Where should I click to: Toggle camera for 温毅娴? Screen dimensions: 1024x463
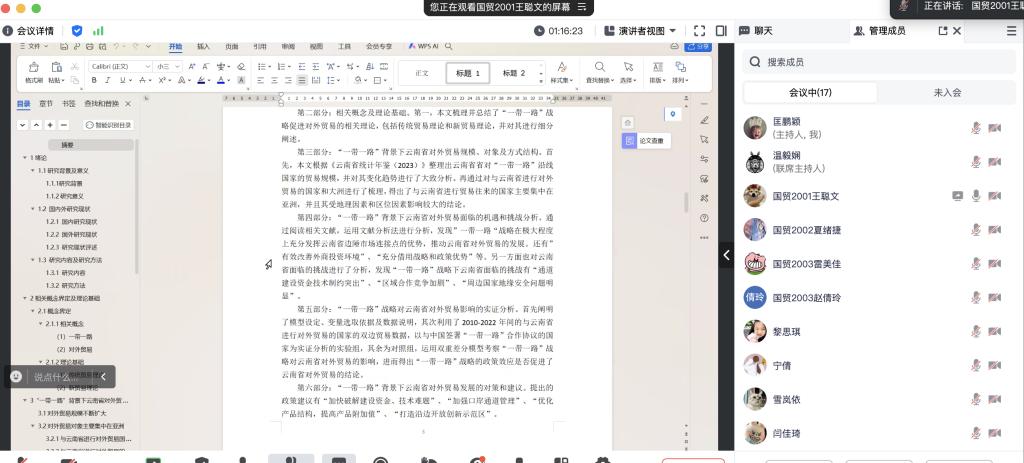(x=995, y=162)
